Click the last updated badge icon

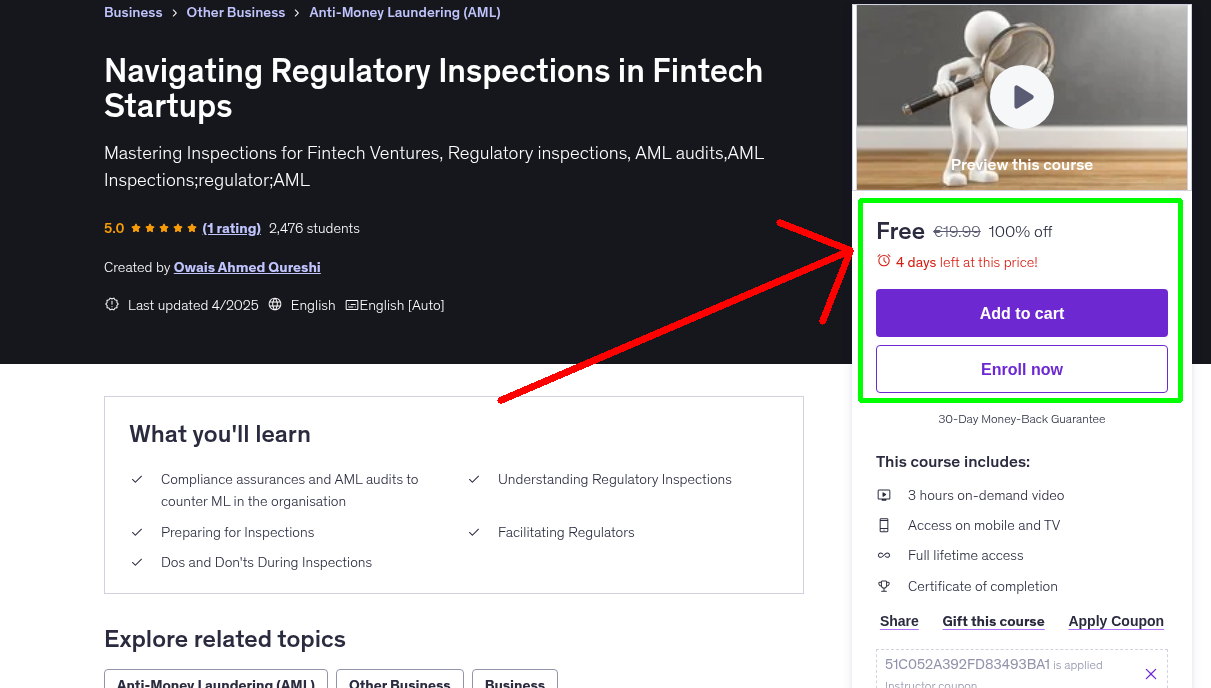coord(112,305)
